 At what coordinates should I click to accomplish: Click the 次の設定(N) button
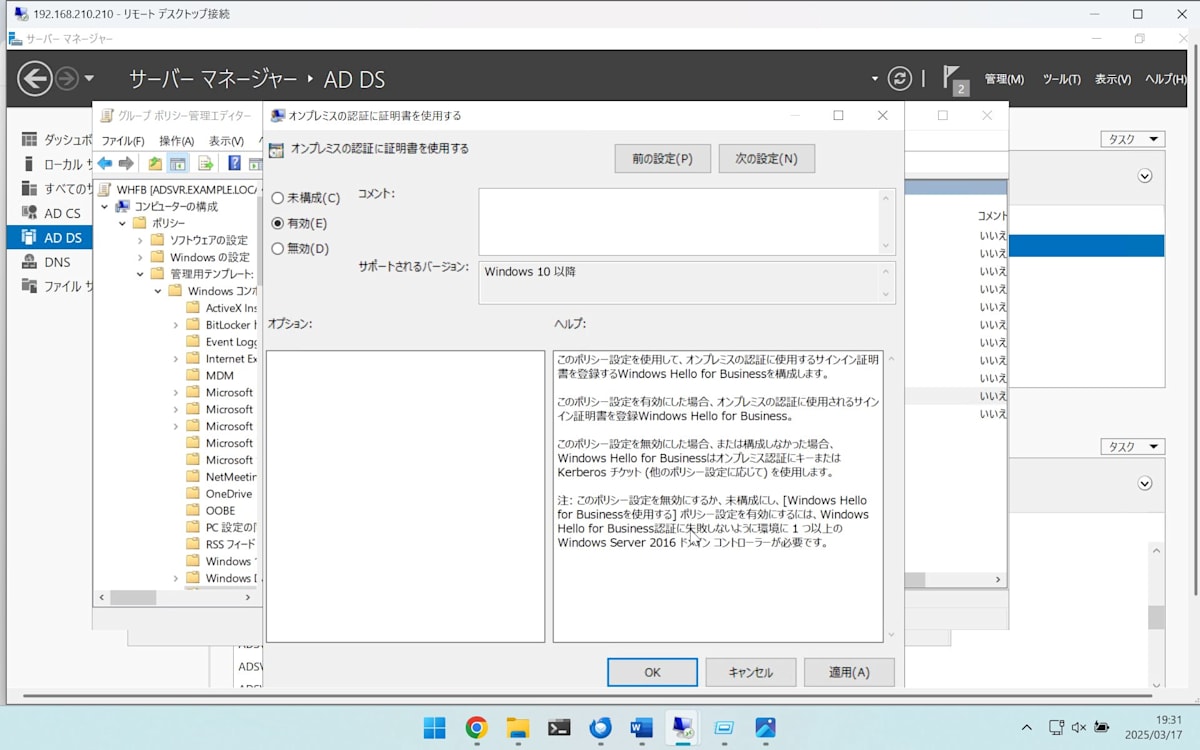(x=766, y=158)
